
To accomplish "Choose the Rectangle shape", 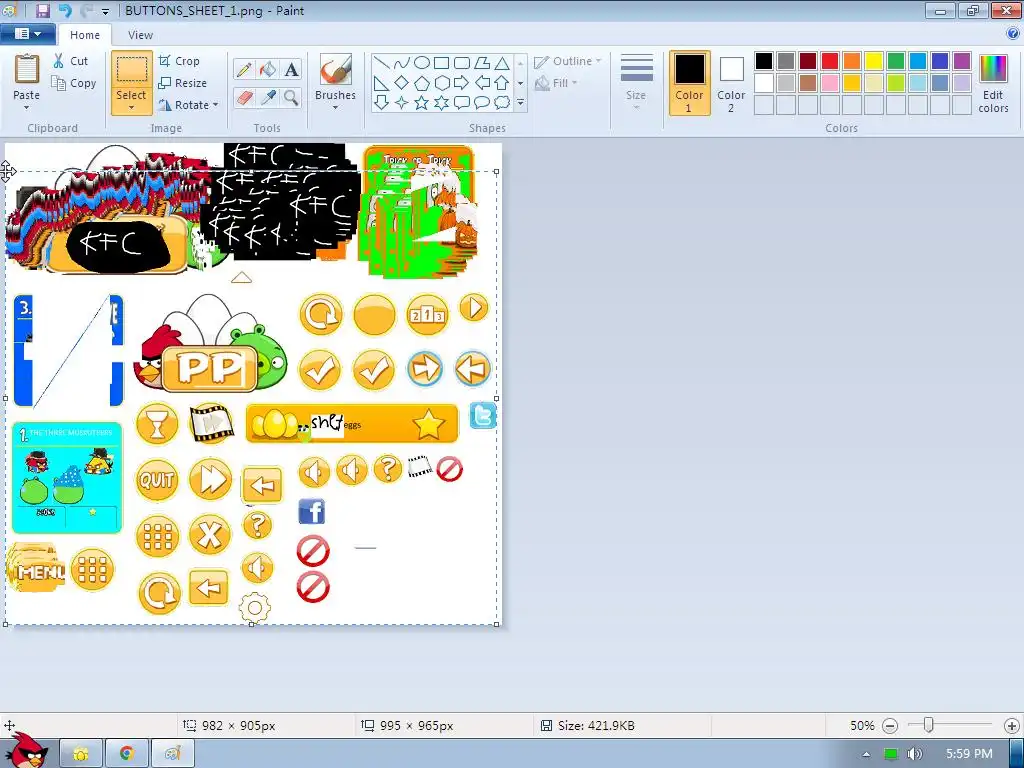I will (441, 63).
